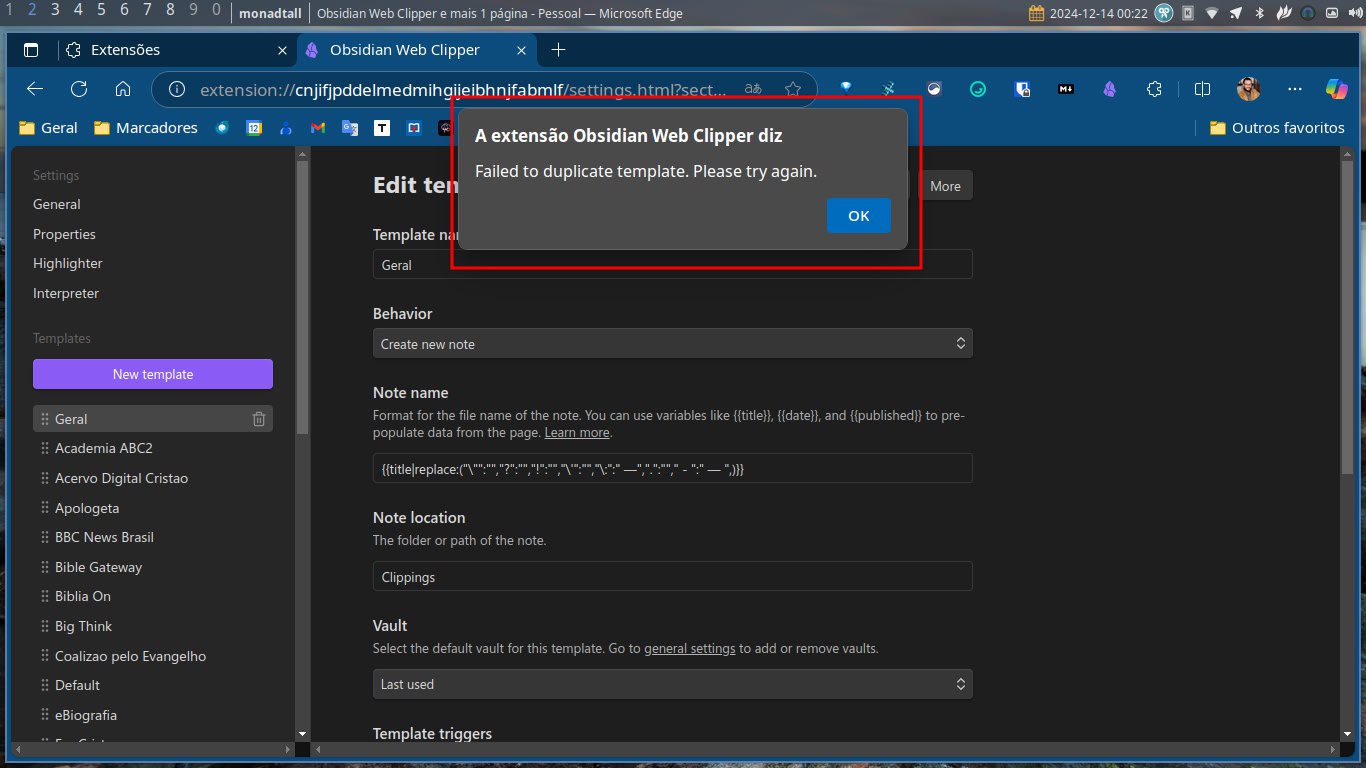Click the Template name field with Geral

pos(673,265)
